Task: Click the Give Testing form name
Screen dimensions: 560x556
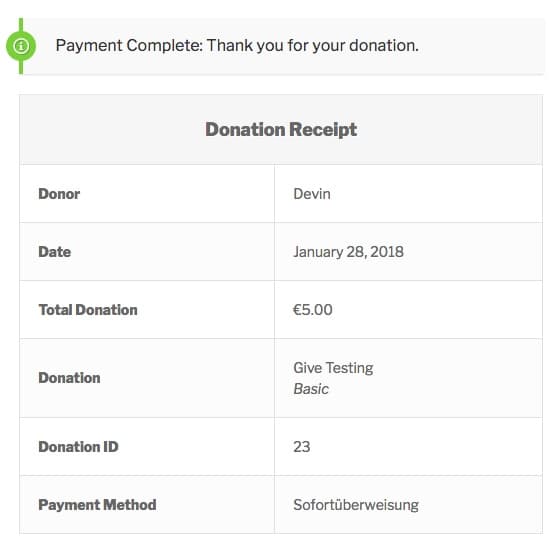Action: [x=333, y=368]
